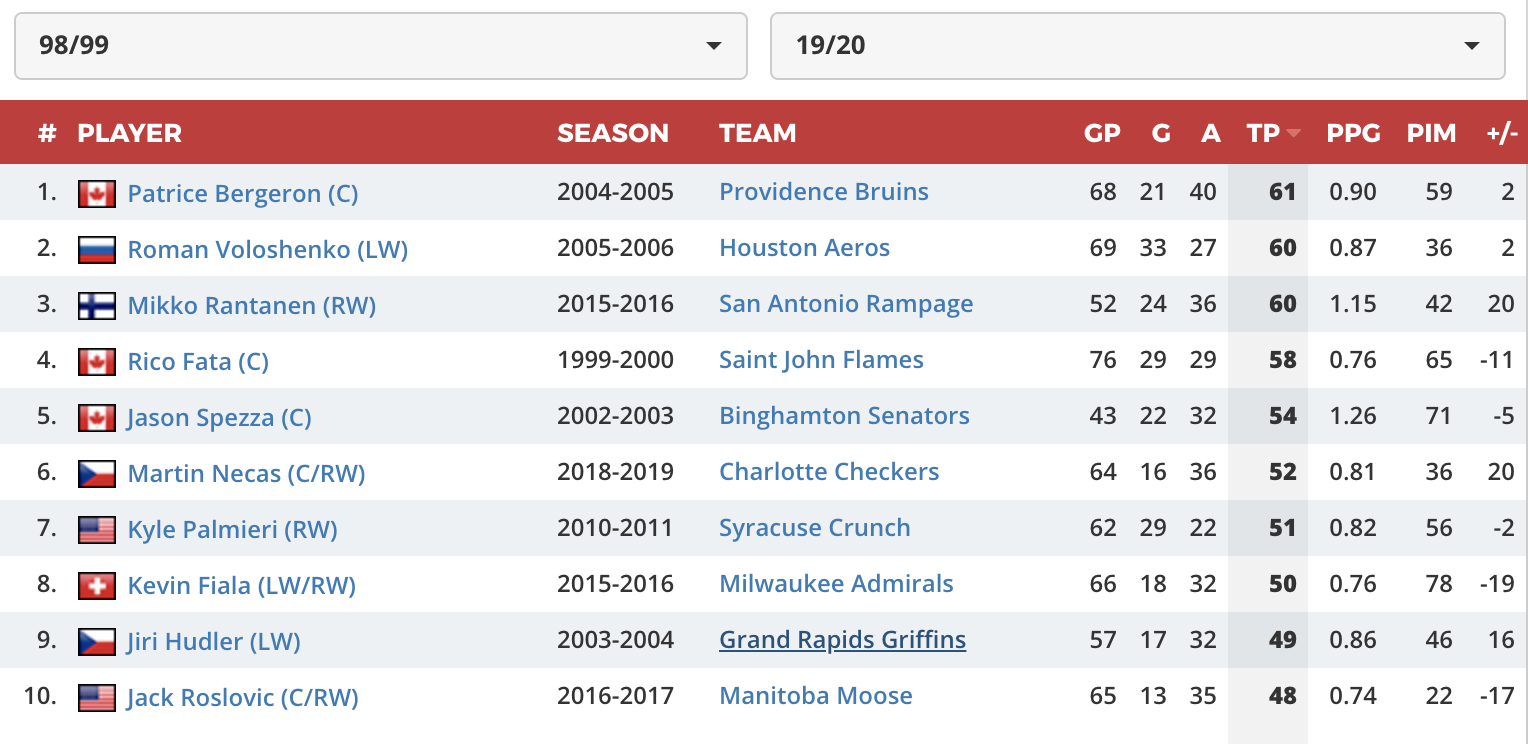Visit the Providence Bruins team page

tap(824, 192)
